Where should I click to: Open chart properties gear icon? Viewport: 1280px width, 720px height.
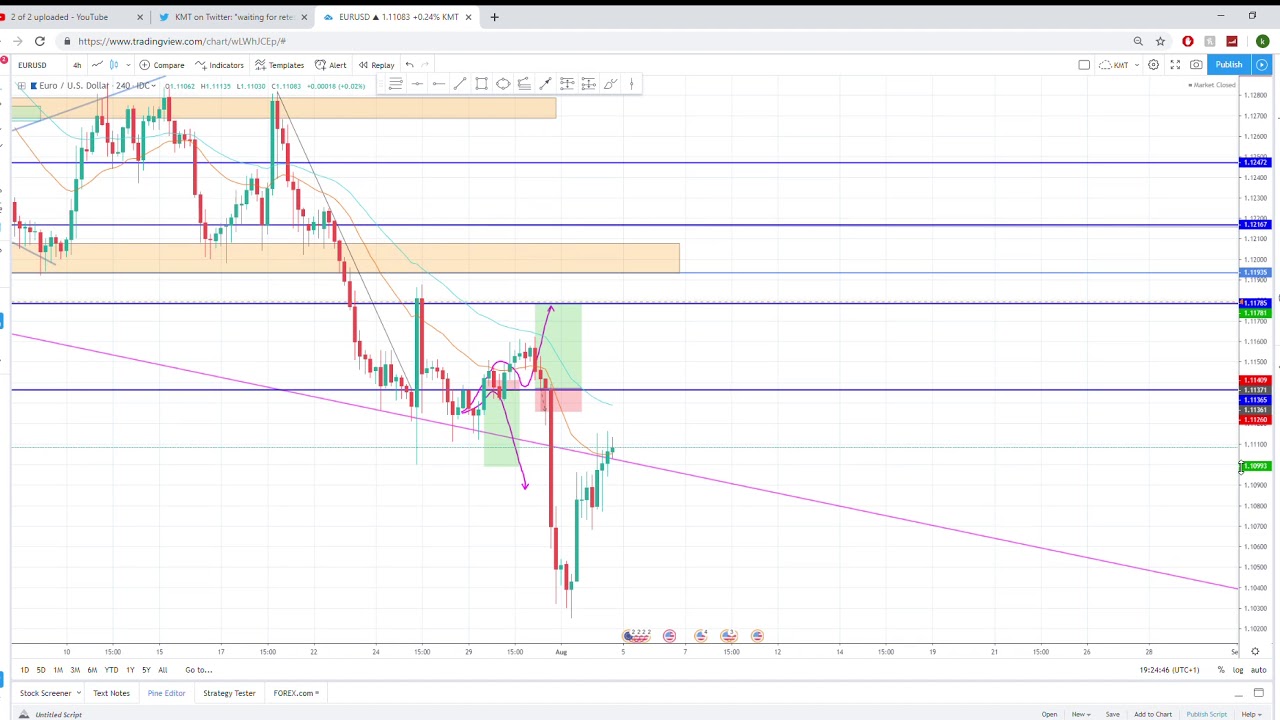coord(1153,65)
